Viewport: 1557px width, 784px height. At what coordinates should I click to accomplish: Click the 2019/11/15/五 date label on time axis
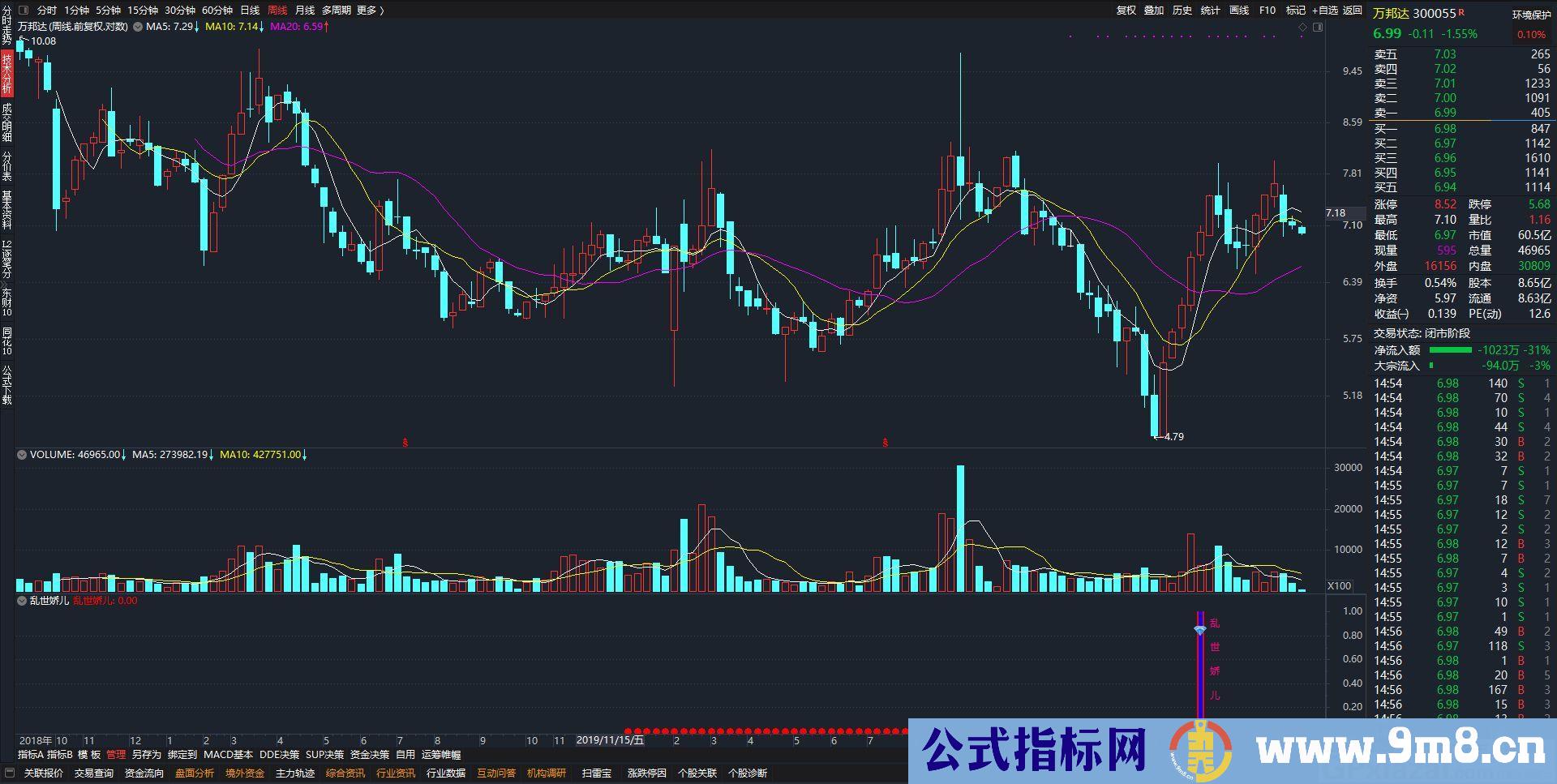610,740
